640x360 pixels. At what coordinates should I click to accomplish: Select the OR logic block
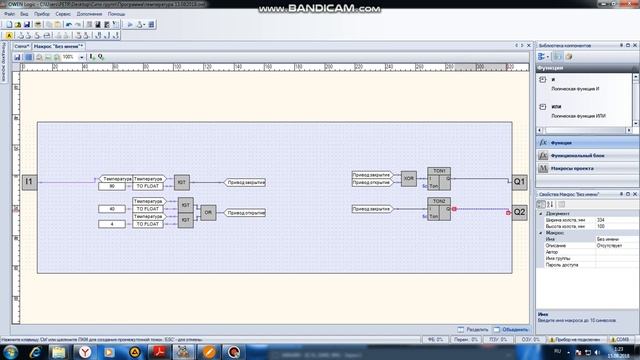pos(208,212)
